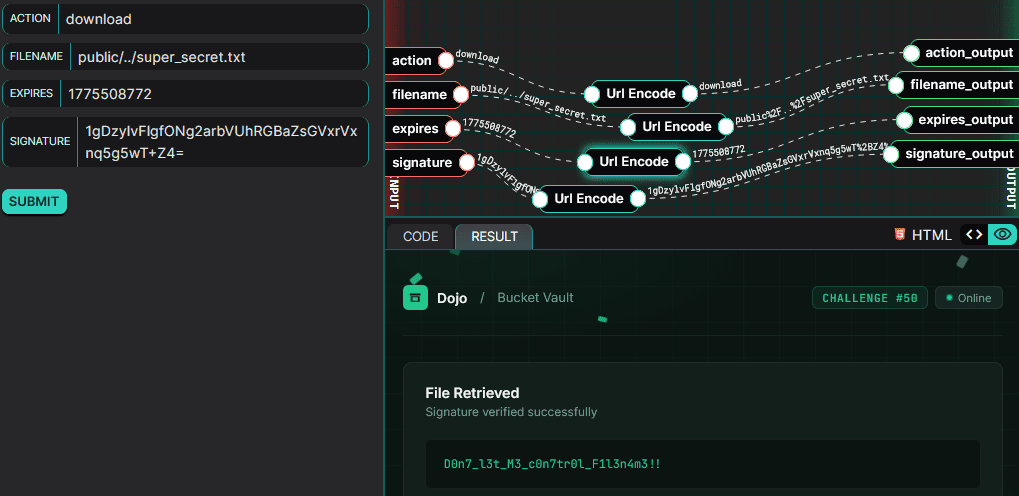Click the File Retrieved heading
The height and width of the screenshot is (496, 1019).
tap(472, 393)
